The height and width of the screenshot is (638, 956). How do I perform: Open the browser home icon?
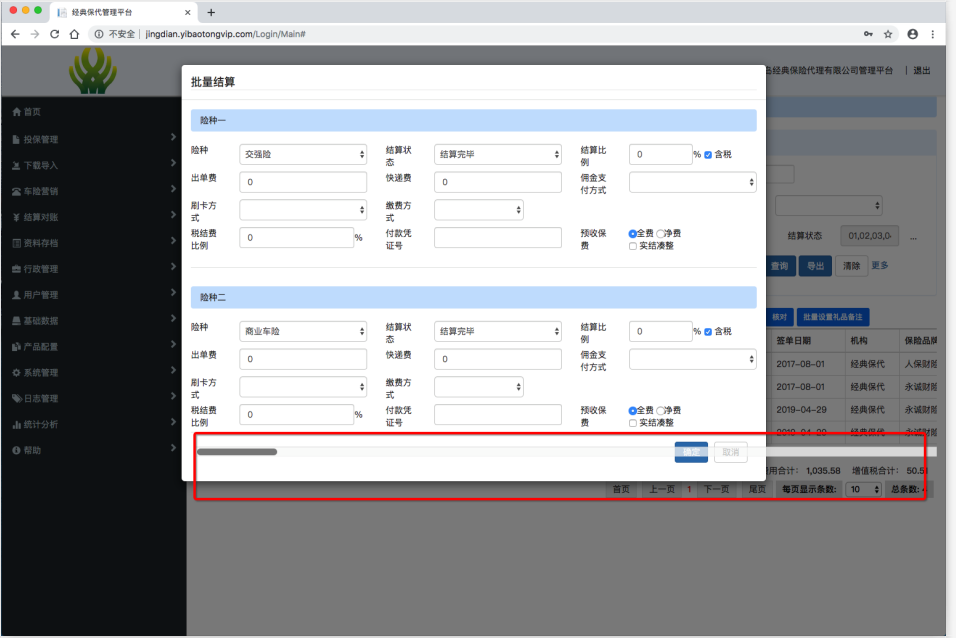[74, 34]
